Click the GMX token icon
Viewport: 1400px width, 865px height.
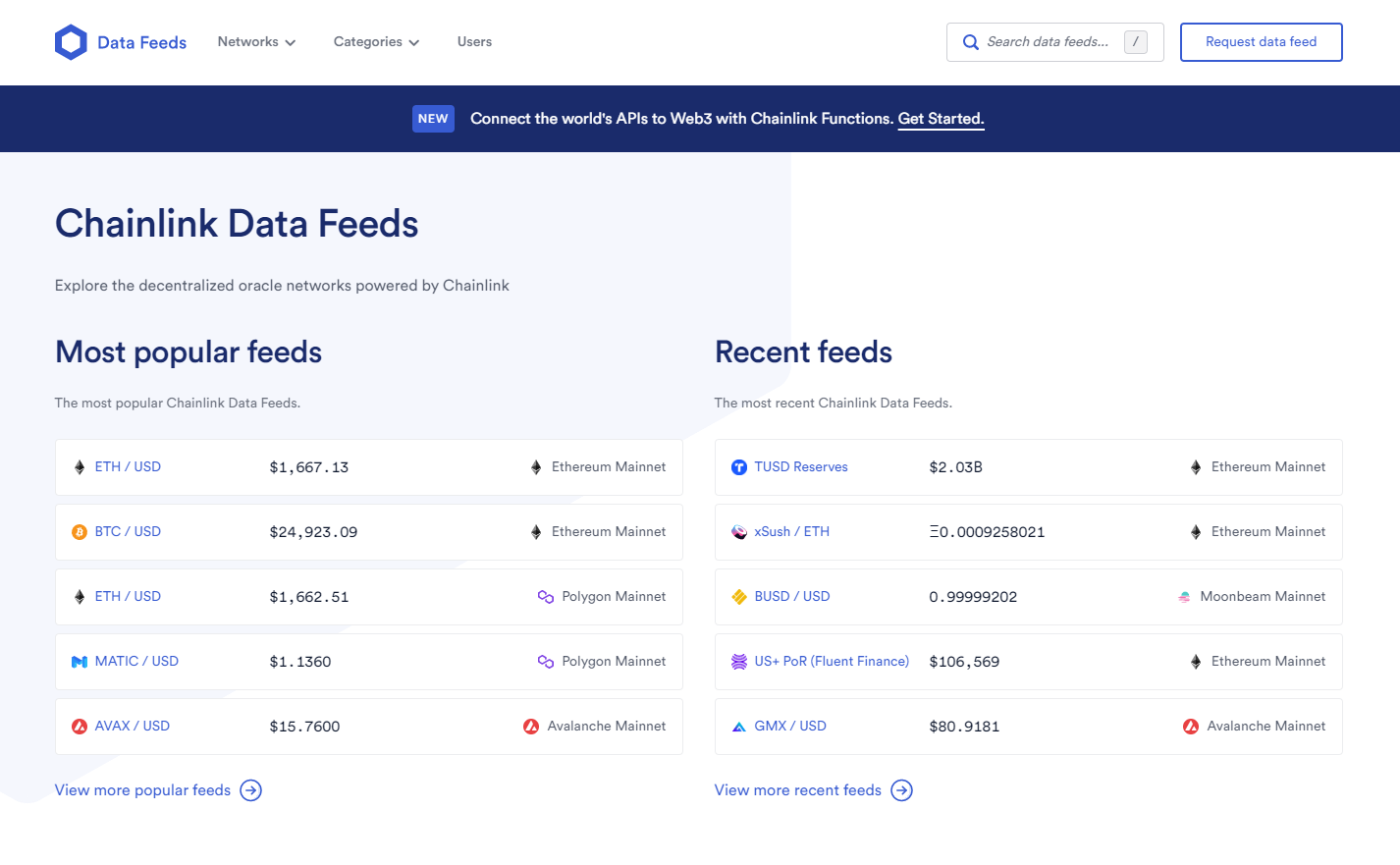pos(738,726)
